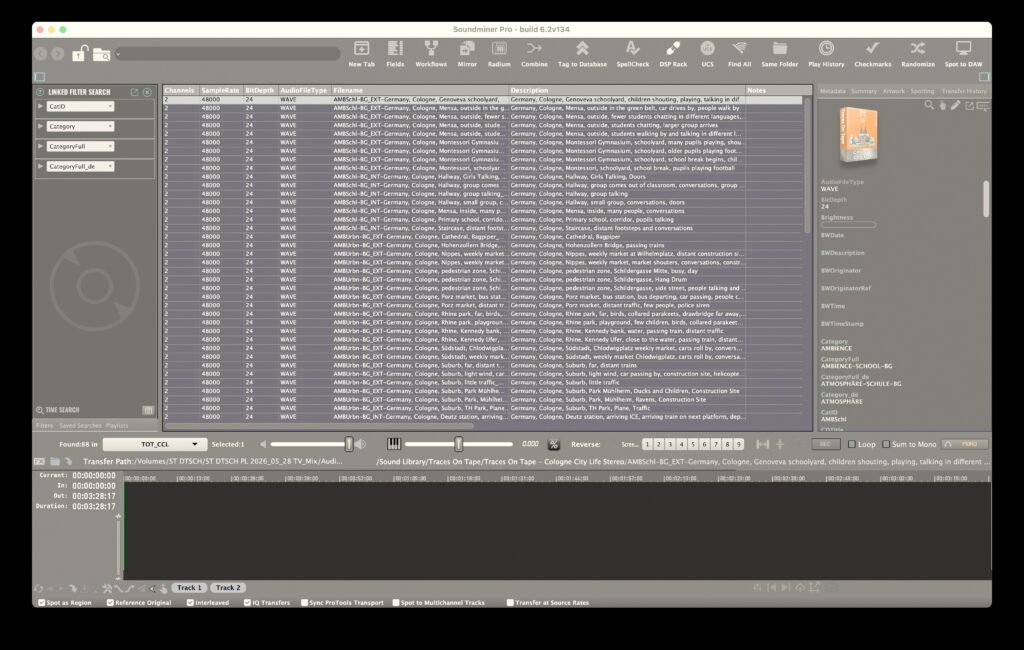This screenshot has width=1024, height=650.
Task: Close the Linked Filter Search panel
Action: 147,92
